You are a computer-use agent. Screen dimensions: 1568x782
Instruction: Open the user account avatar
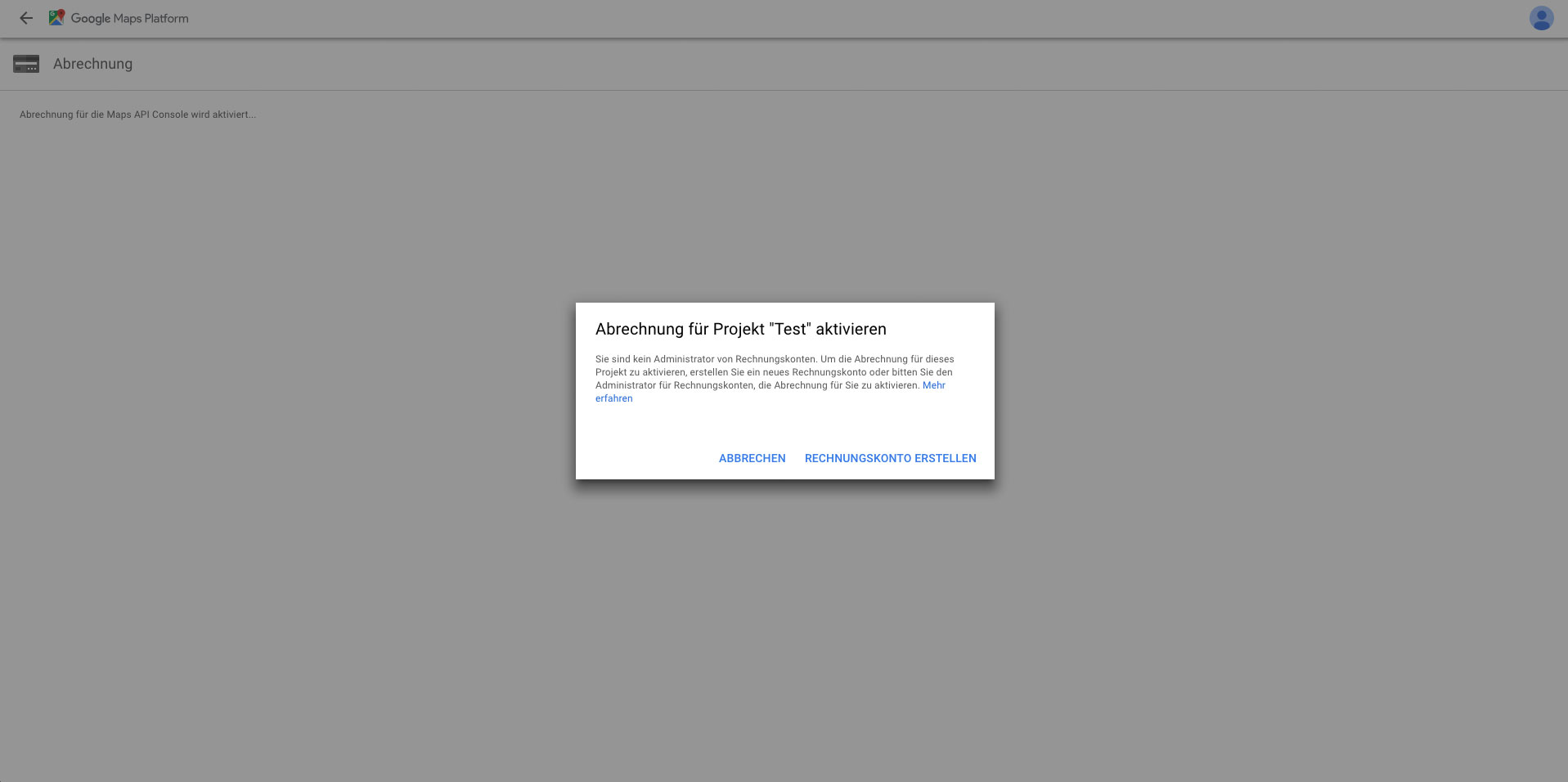click(x=1541, y=18)
